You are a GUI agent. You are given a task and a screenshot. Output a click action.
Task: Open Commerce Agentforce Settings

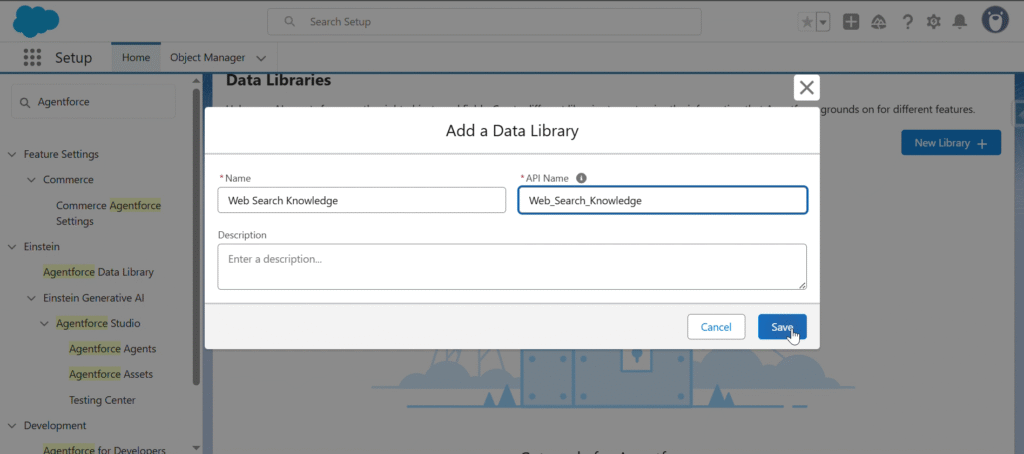[x=108, y=213]
